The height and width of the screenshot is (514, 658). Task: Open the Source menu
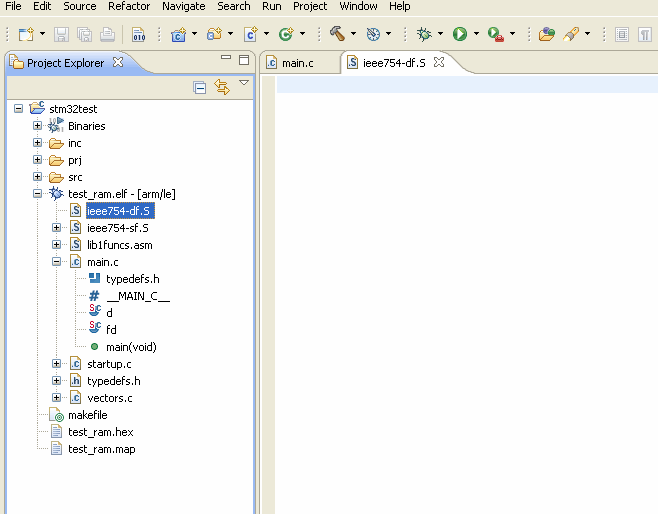[x=80, y=6]
